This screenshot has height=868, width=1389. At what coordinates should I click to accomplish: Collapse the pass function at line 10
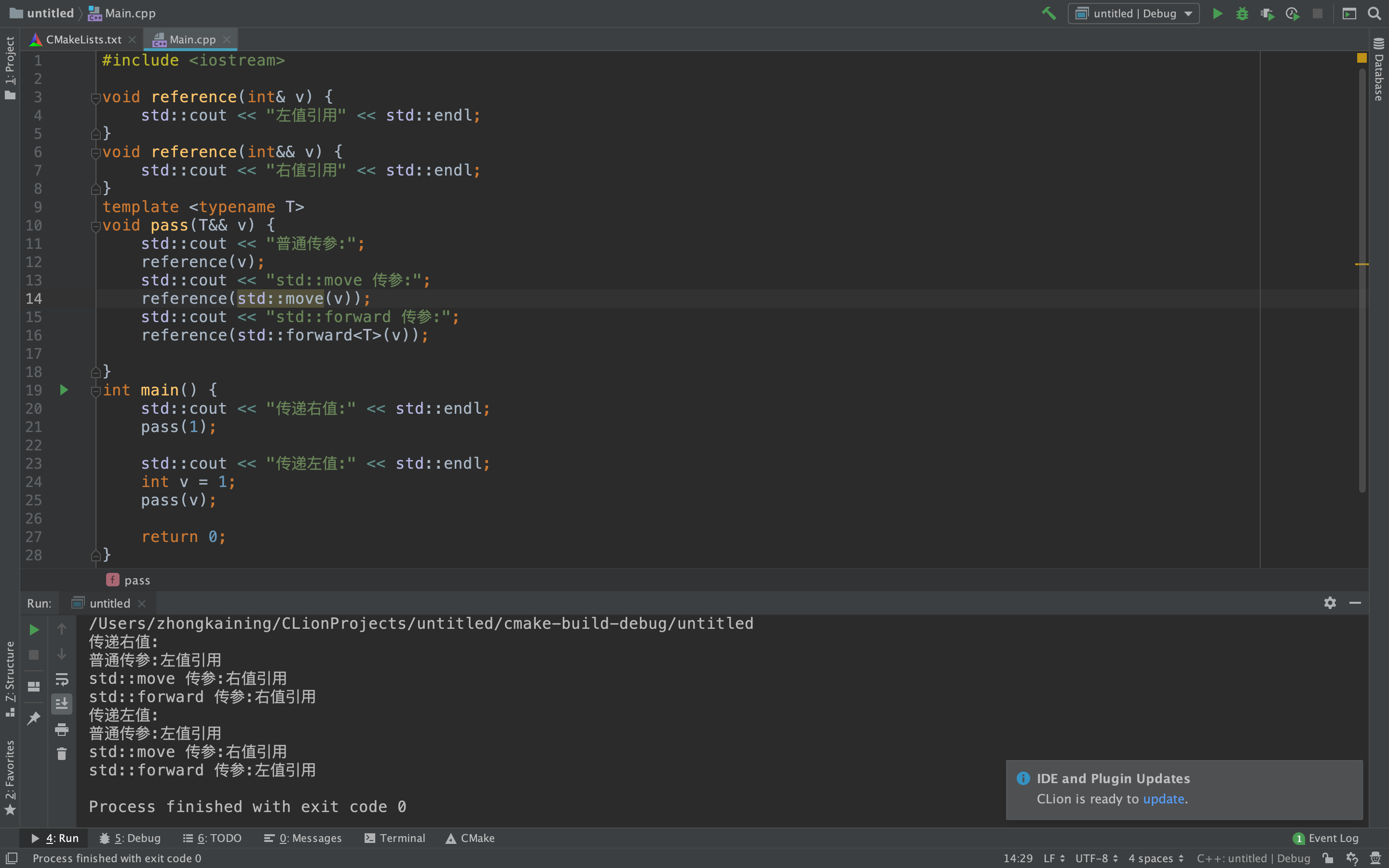click(96, 226)
